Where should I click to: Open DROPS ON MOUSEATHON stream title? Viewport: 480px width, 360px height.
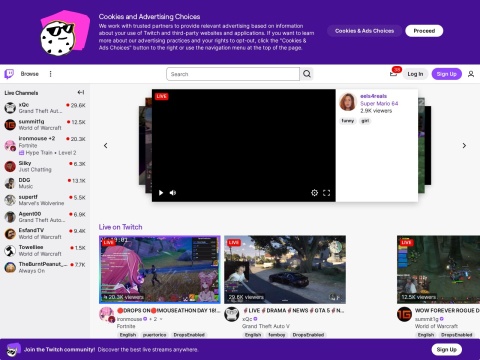(x=169, y=310)
